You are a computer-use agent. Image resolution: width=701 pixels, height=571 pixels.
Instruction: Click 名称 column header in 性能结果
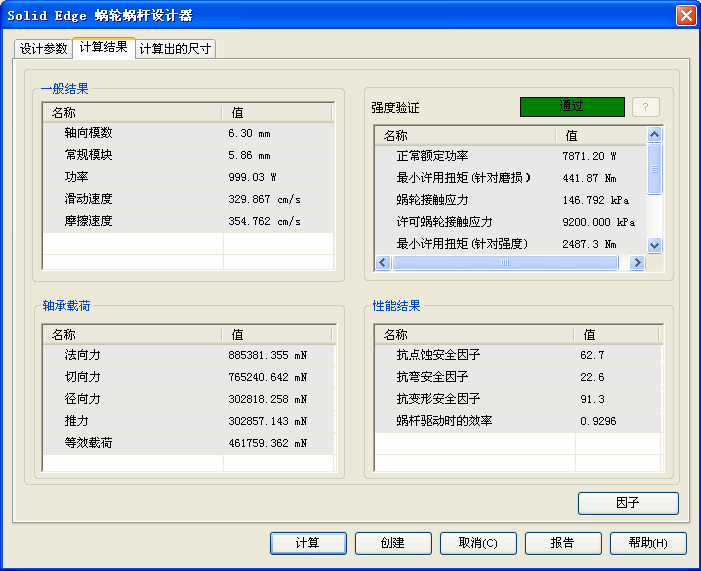(x=472, y=335)
